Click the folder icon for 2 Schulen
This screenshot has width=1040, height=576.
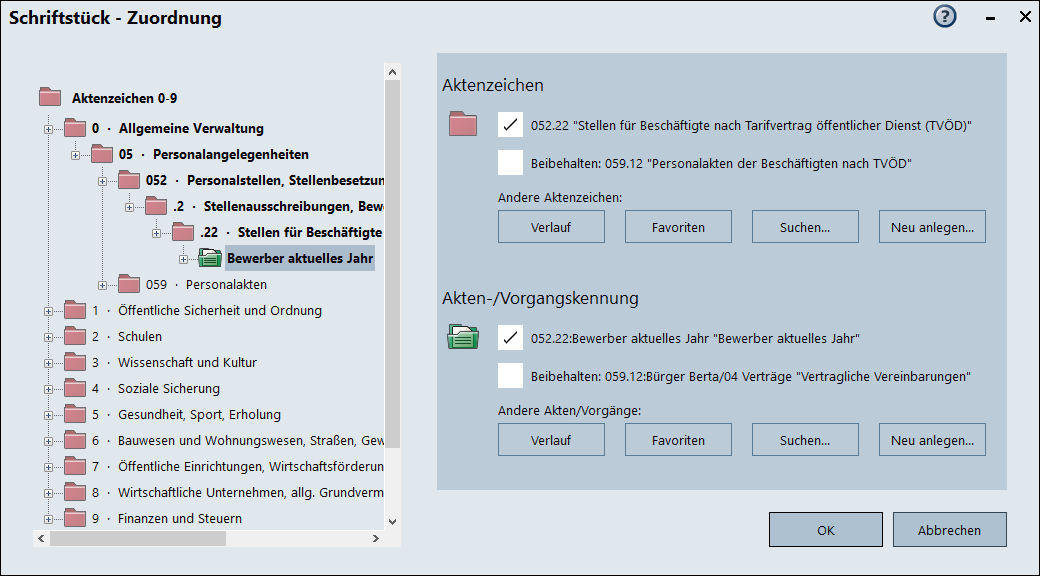[76, 337]
